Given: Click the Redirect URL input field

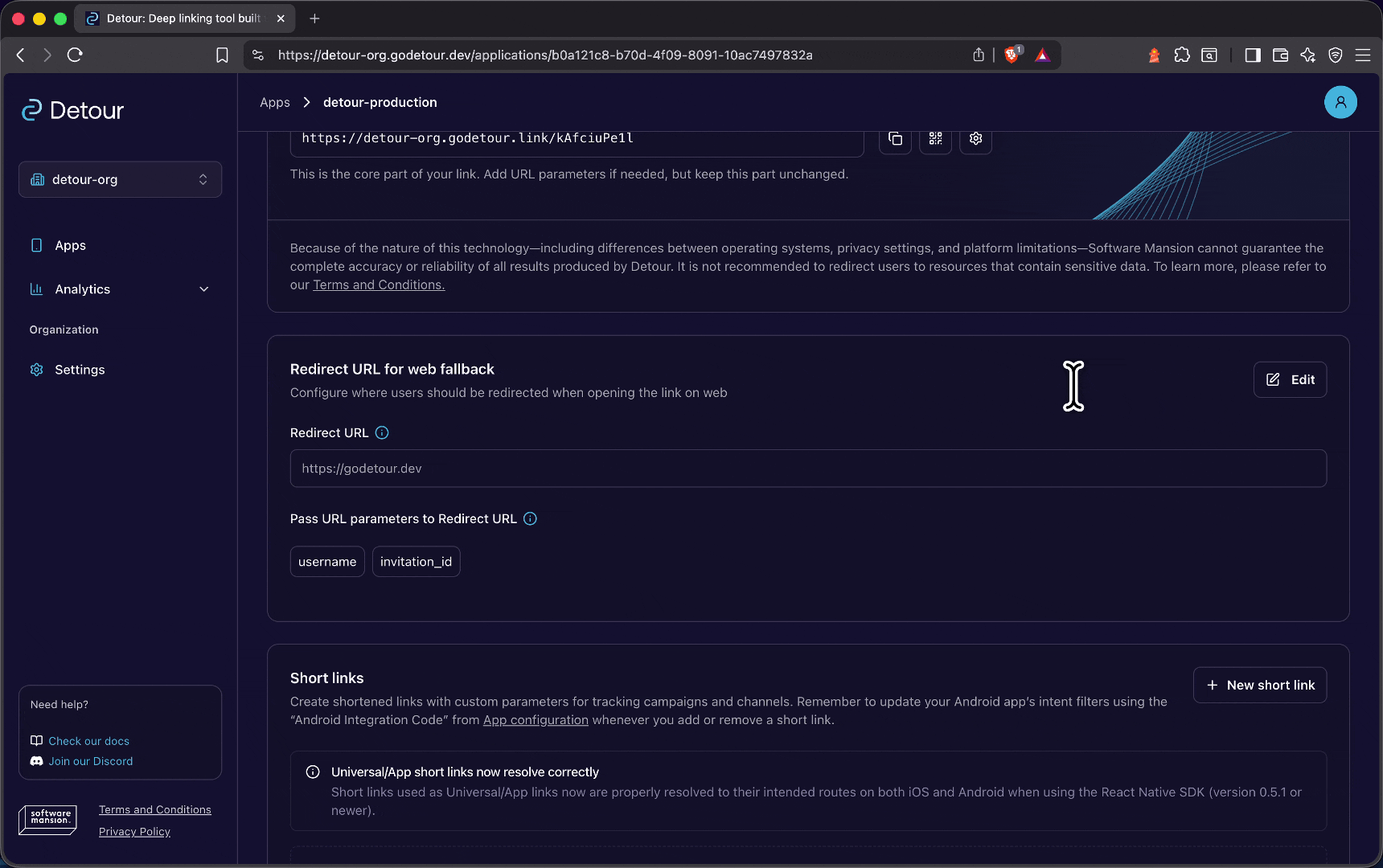Looking at the screenshot, I should coord(807,469).
